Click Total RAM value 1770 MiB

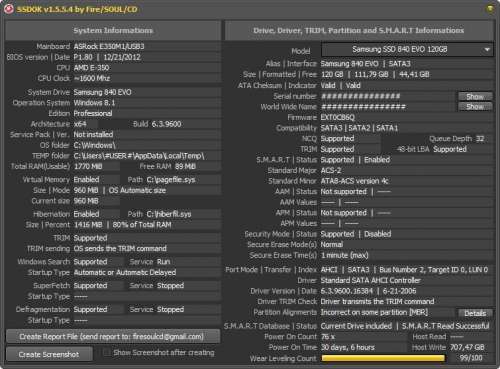pos(88,167)
